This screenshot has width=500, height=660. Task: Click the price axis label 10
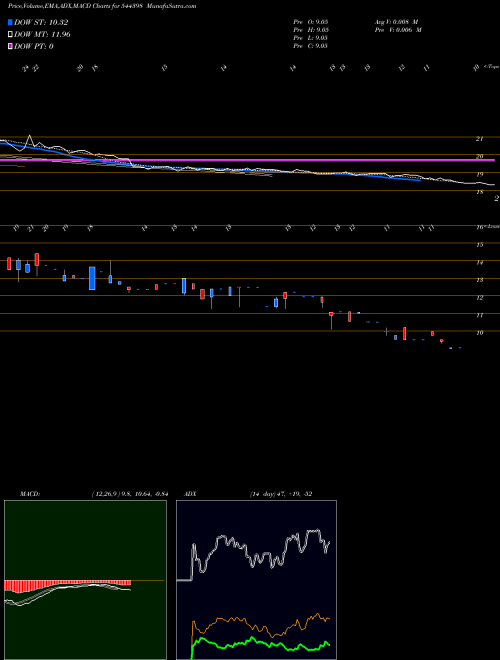click(x=479, y=333)
